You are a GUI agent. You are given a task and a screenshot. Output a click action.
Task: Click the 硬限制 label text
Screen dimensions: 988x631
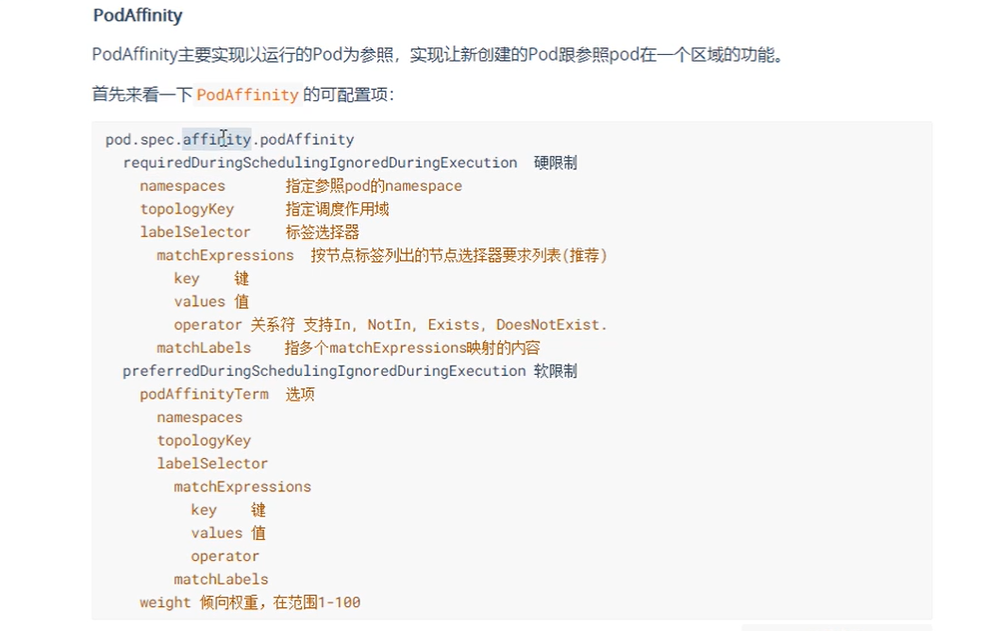[555, 162]
